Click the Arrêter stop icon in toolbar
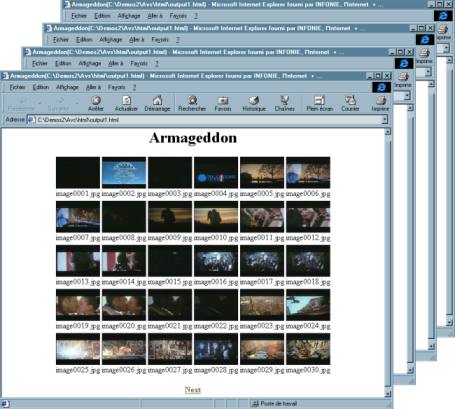455x409 pixels. tap(96, 100)
